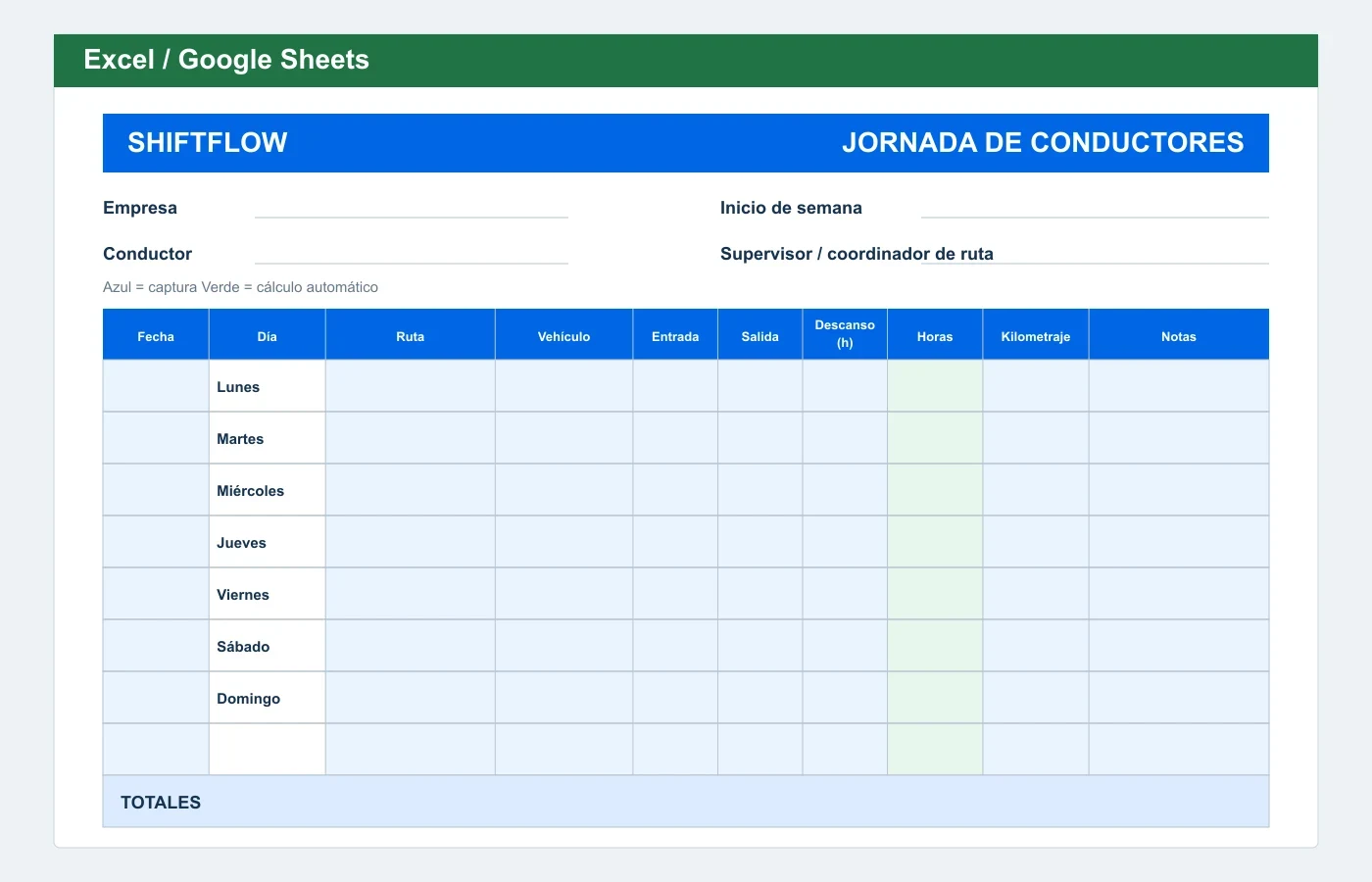Image resolution: width=1372 pixels, height=882 pixels.
Task: Select the Descanso (h) column header
Action: [845, 335]
